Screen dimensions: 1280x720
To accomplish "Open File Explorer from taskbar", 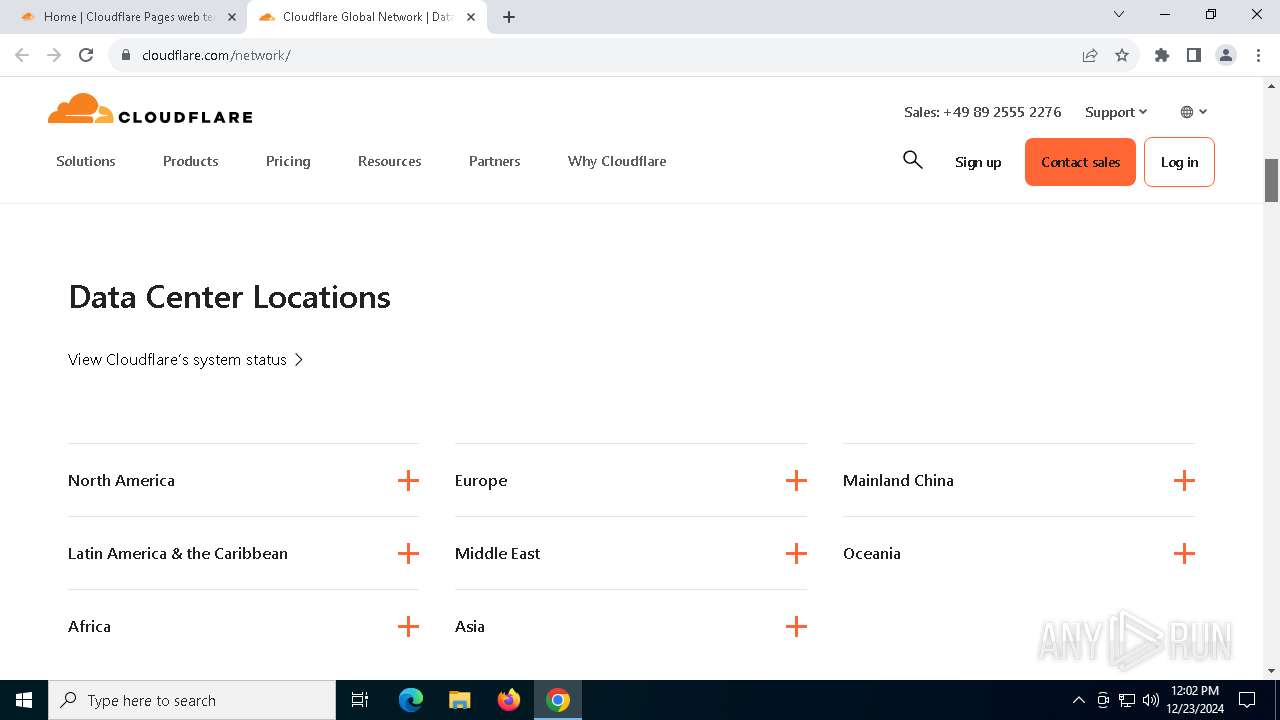I will coord(459,700).
